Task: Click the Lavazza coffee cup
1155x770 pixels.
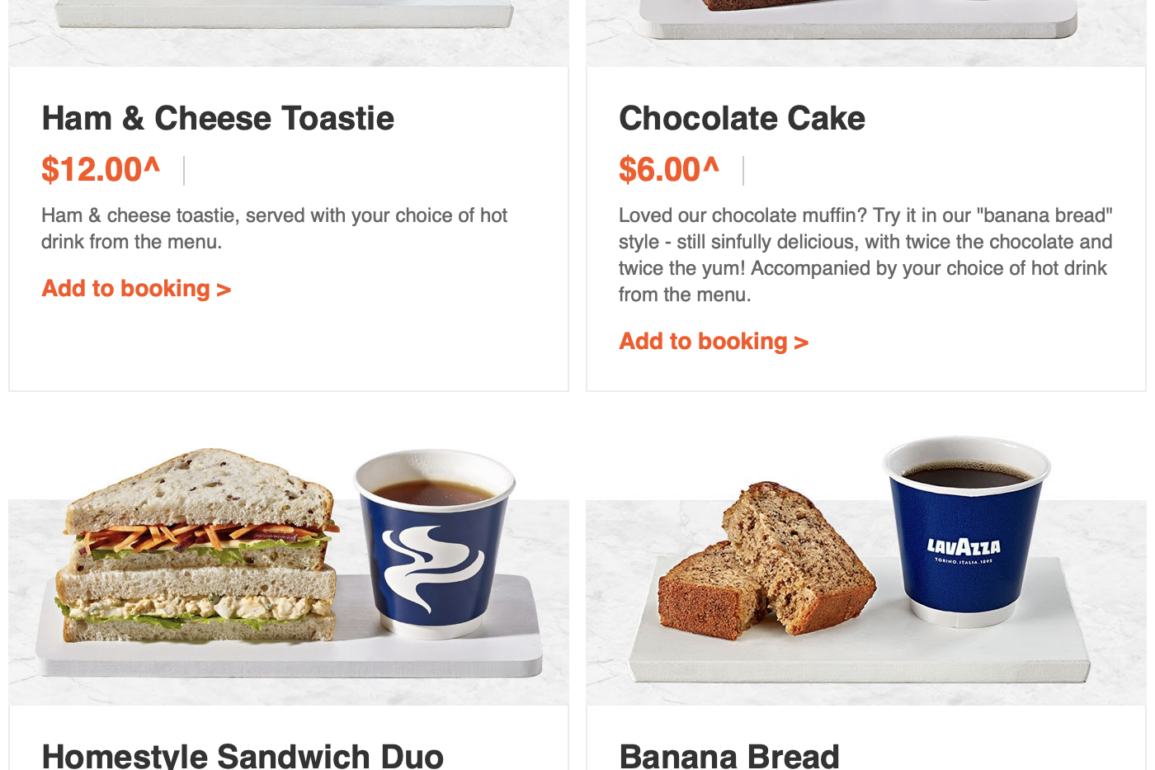Action: tap(966, 531)
